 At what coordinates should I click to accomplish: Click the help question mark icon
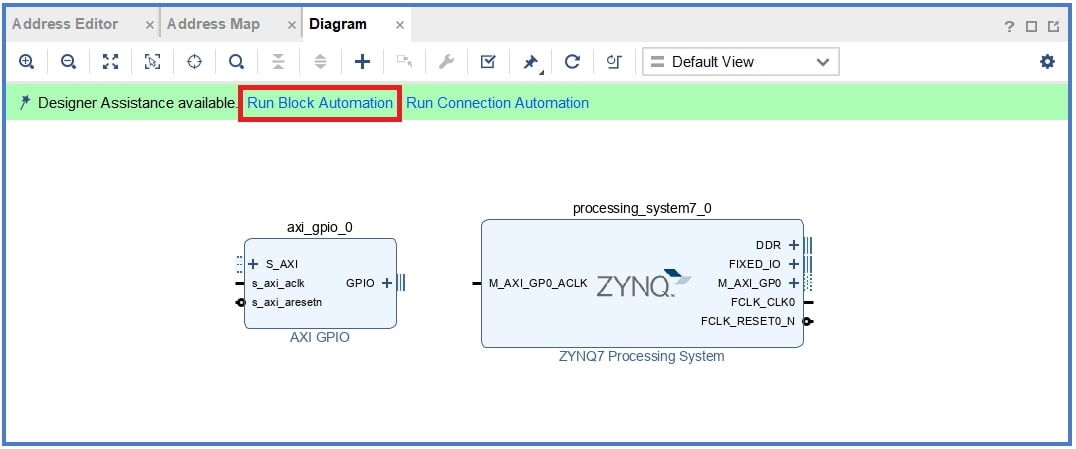click(x=1009, y=27)
